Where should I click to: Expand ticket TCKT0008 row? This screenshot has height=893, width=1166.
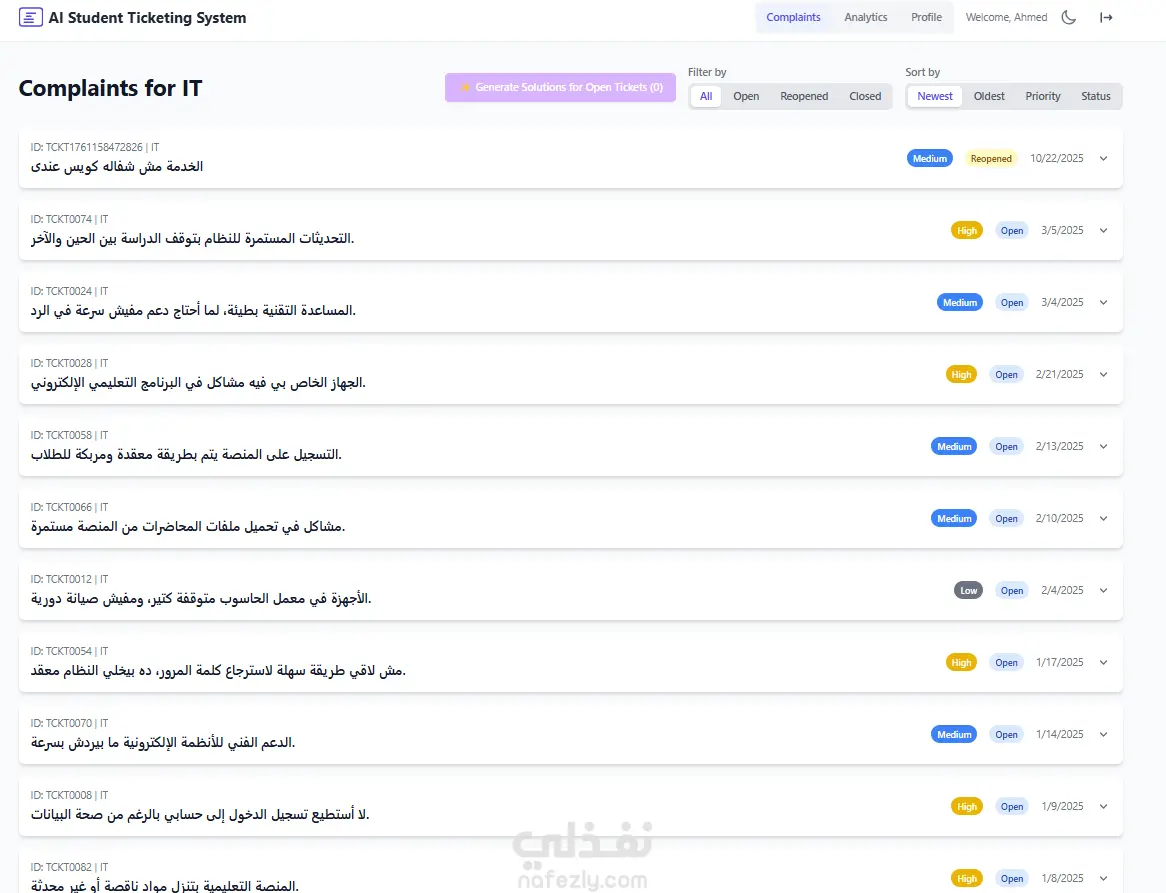click(x=1103, y=806)
